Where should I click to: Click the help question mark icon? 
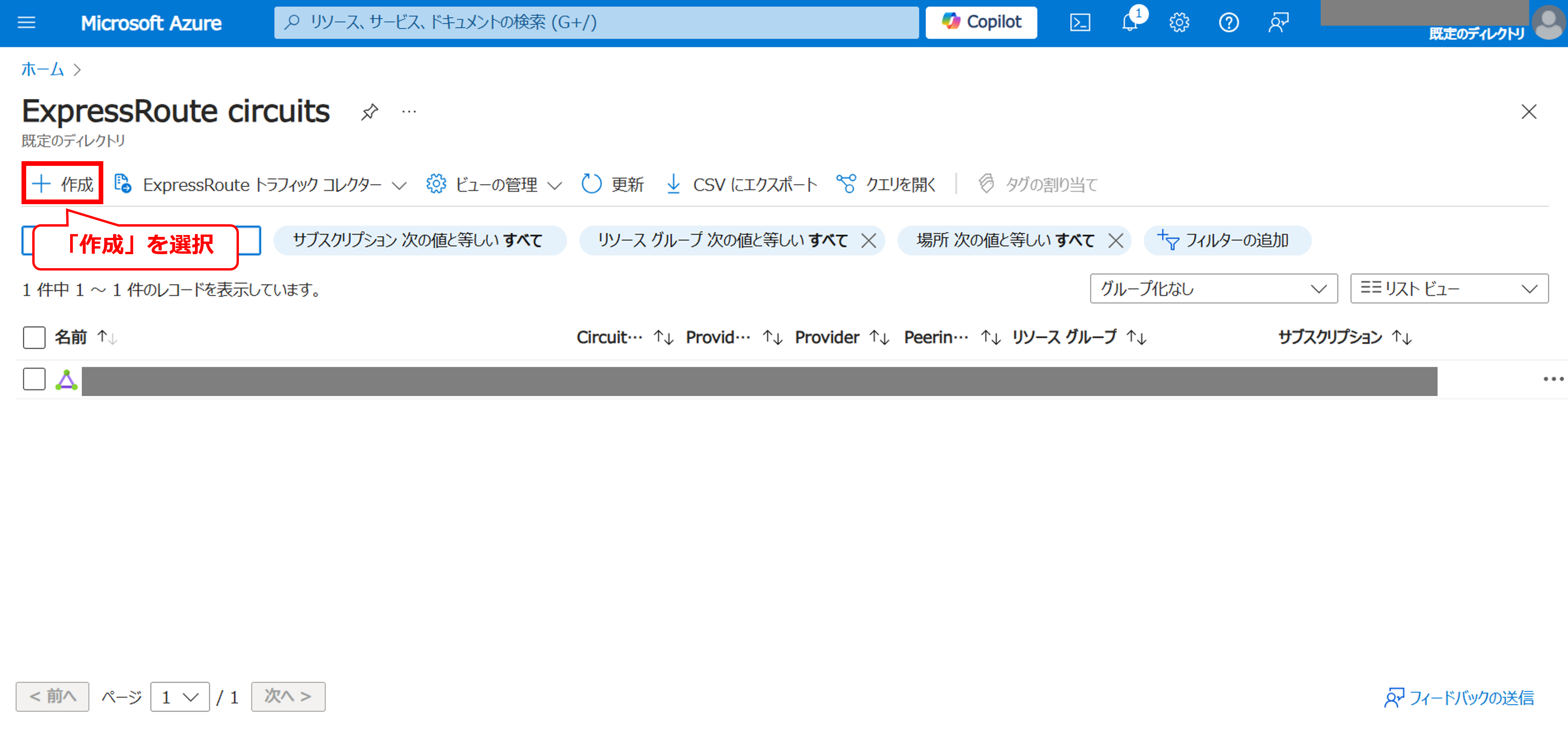pos(1228,23)
